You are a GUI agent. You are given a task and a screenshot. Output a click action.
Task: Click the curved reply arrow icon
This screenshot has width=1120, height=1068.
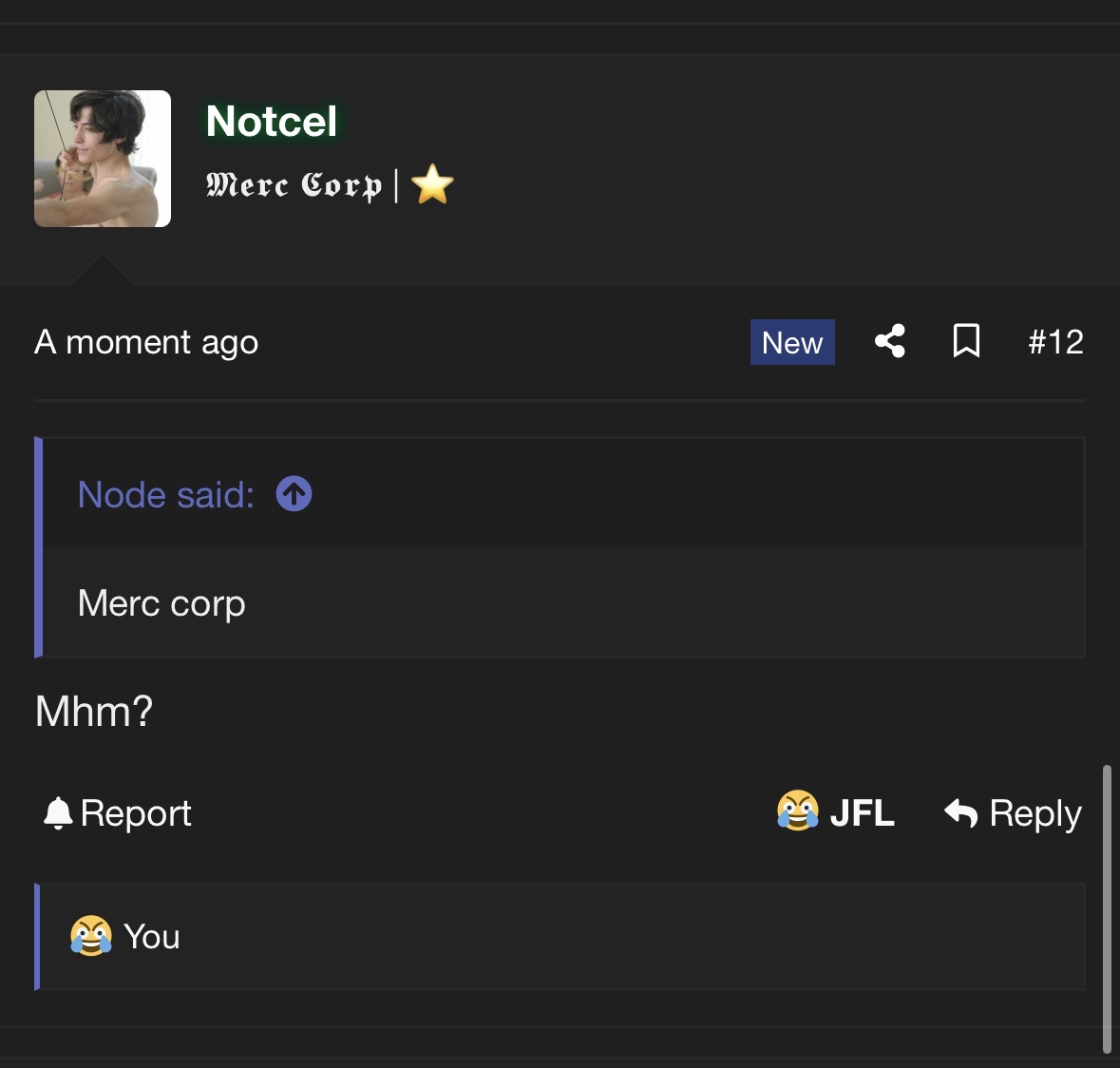[x=960, y=813]
